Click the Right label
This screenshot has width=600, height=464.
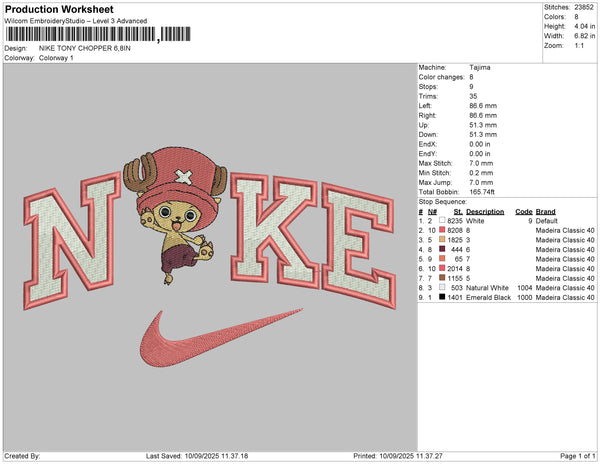(x=427, y=115)
